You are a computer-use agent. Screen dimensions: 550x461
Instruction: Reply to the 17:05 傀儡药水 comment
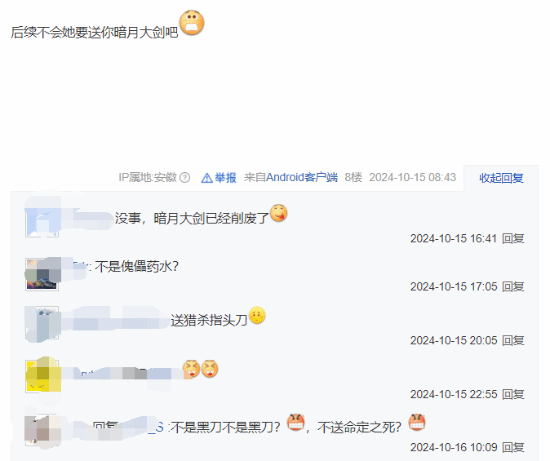point(513,287)
